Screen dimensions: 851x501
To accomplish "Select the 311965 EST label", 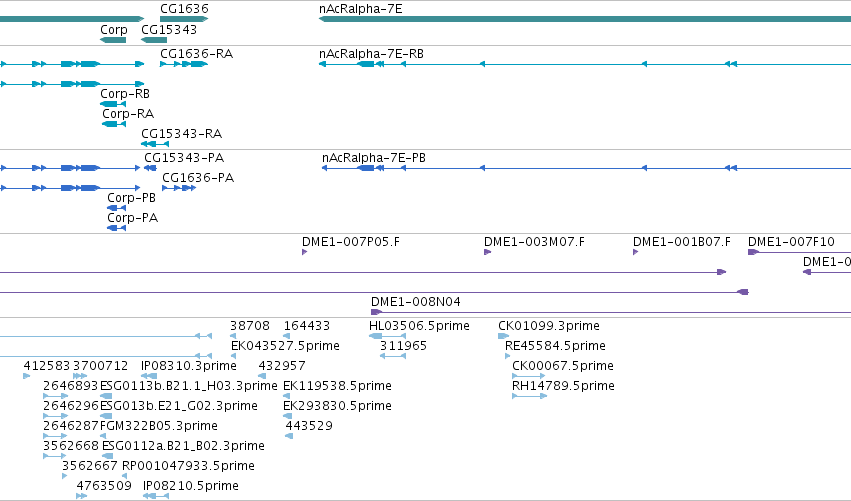I will [x=403, y=346].
